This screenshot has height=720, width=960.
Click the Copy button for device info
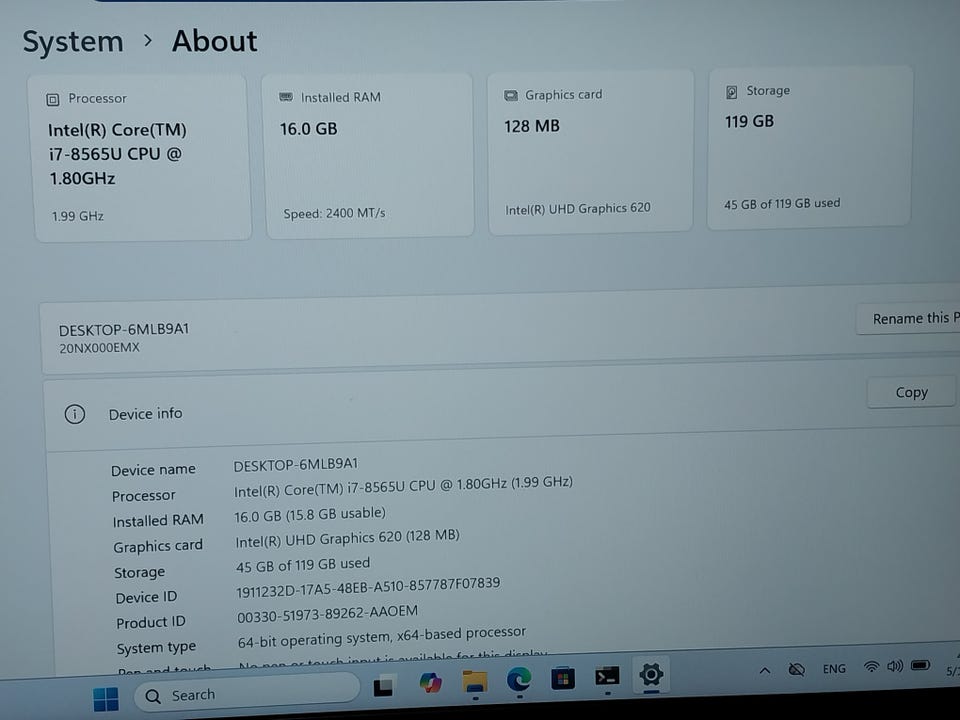912,392
